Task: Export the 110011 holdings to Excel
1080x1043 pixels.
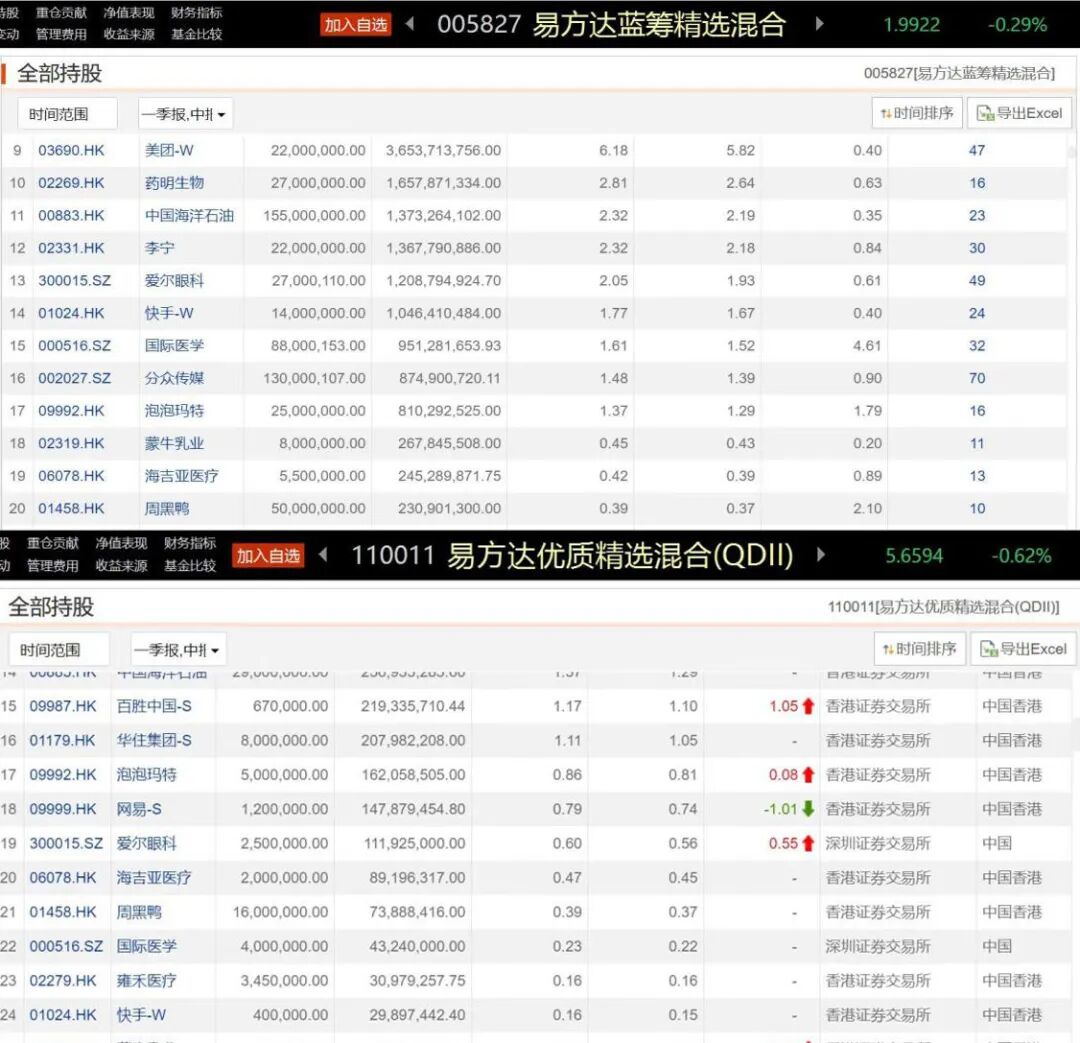Action: click(1024, 649)
